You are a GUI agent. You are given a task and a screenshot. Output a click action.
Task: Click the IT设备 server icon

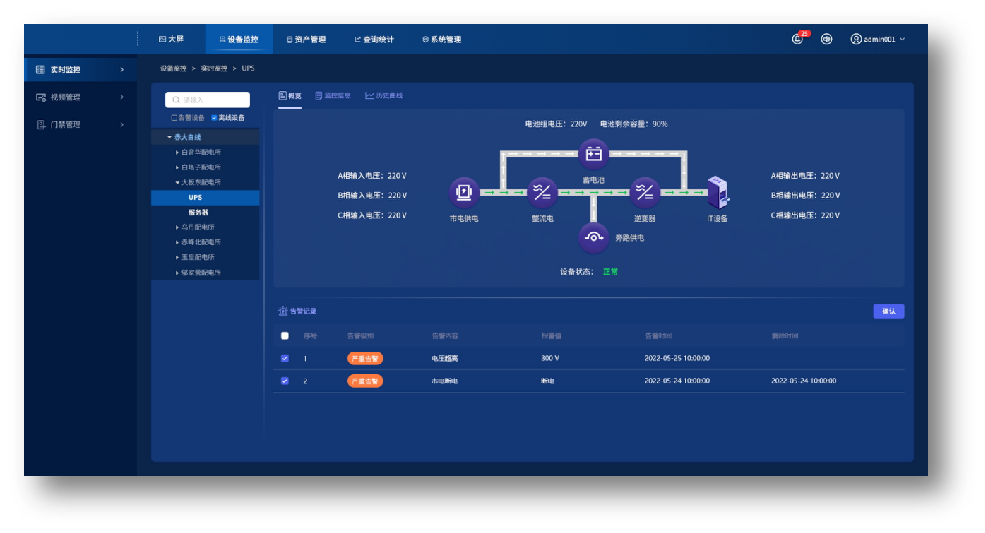click(x=718, y=191)
